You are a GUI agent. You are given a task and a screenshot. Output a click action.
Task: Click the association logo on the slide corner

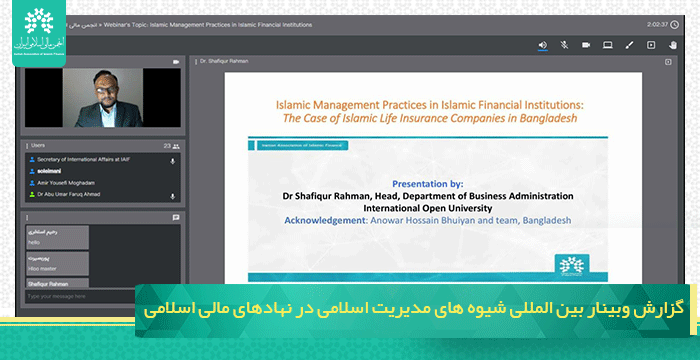572,265
